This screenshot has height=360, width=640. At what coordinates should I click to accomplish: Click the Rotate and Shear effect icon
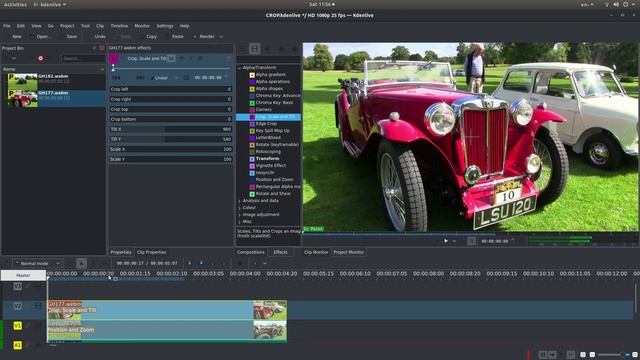pyautogui.click(x=252, y=194)
